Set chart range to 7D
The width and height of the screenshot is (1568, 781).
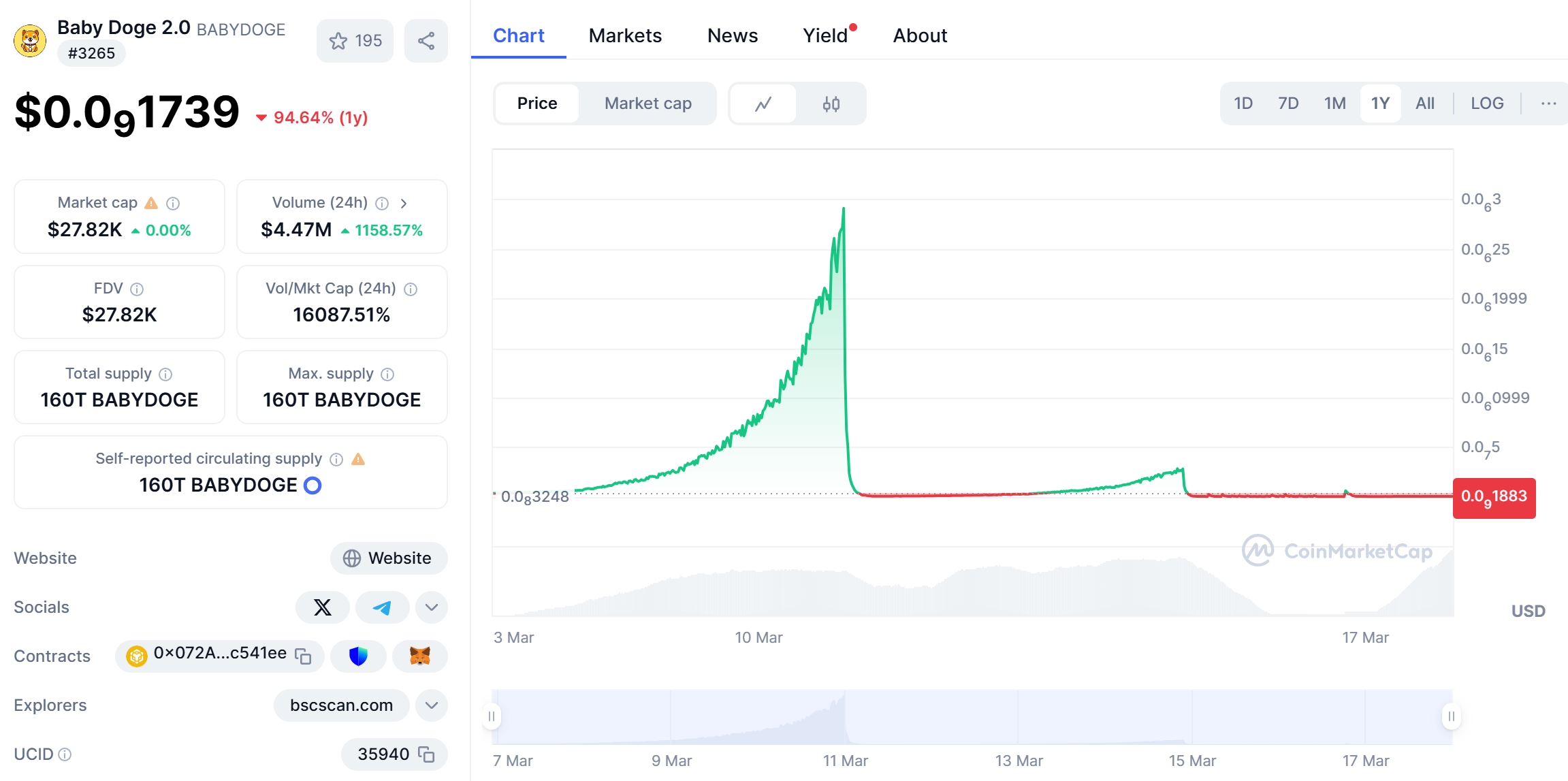point(1288,103)
